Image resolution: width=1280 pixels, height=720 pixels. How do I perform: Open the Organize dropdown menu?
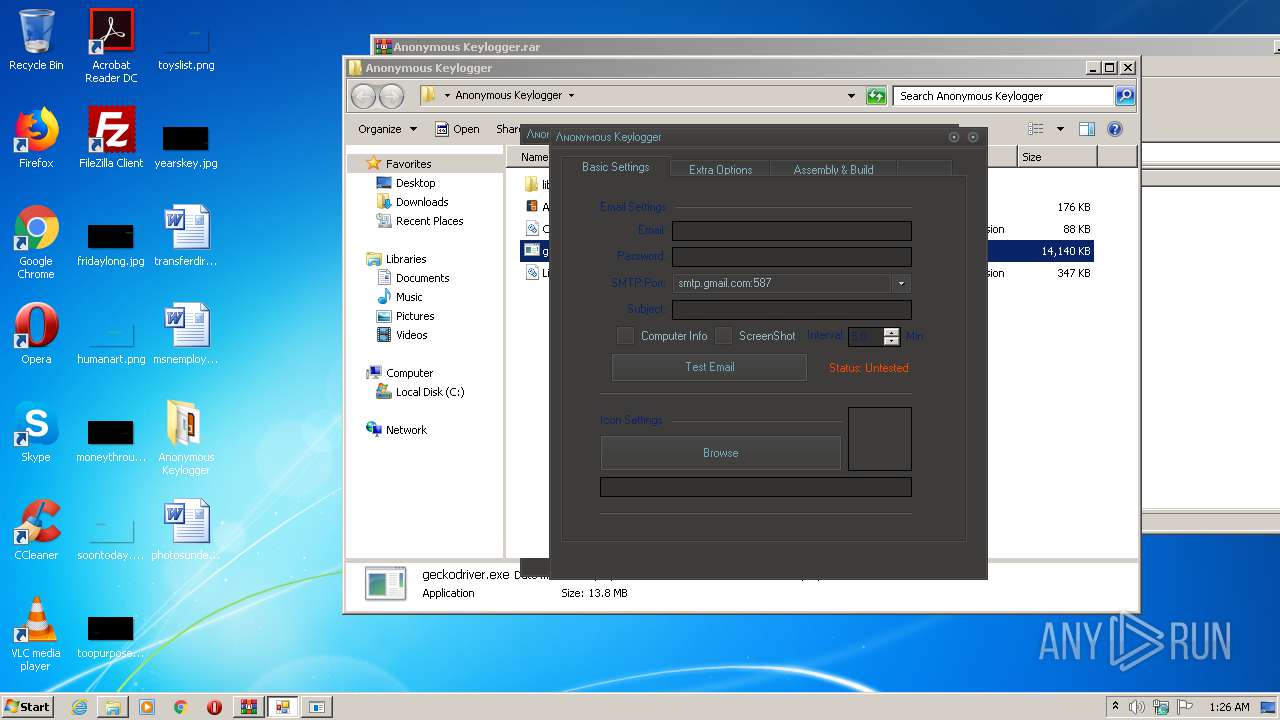pyautogui.click(x=387, y=129)
